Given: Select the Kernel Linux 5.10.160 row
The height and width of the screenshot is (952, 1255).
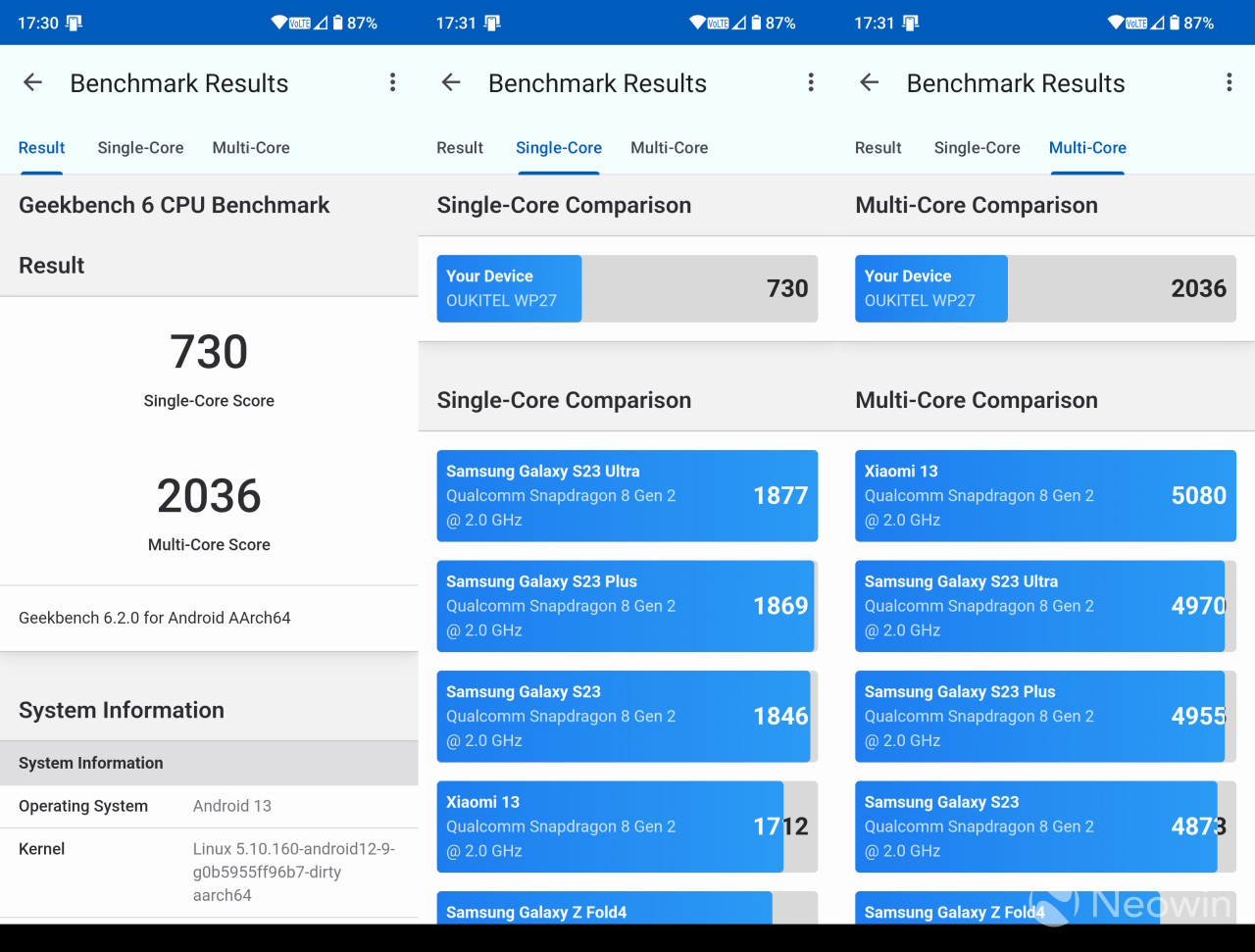Looking at the screenshot, I should click(x=209, y=872).
